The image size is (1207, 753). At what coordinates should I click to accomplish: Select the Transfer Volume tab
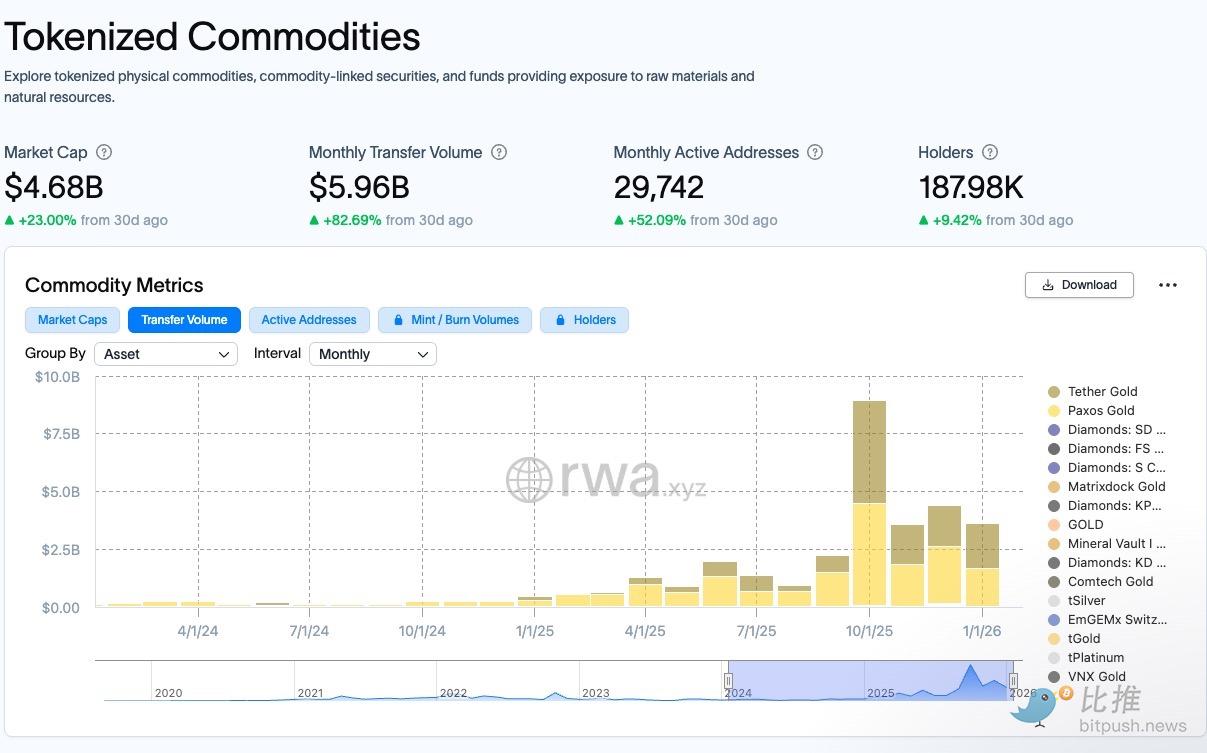point(184,320)
